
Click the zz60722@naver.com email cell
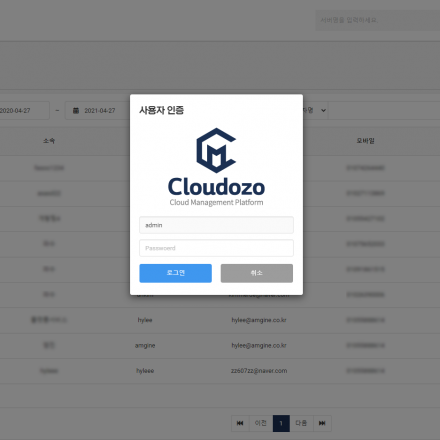coord(259,371)
